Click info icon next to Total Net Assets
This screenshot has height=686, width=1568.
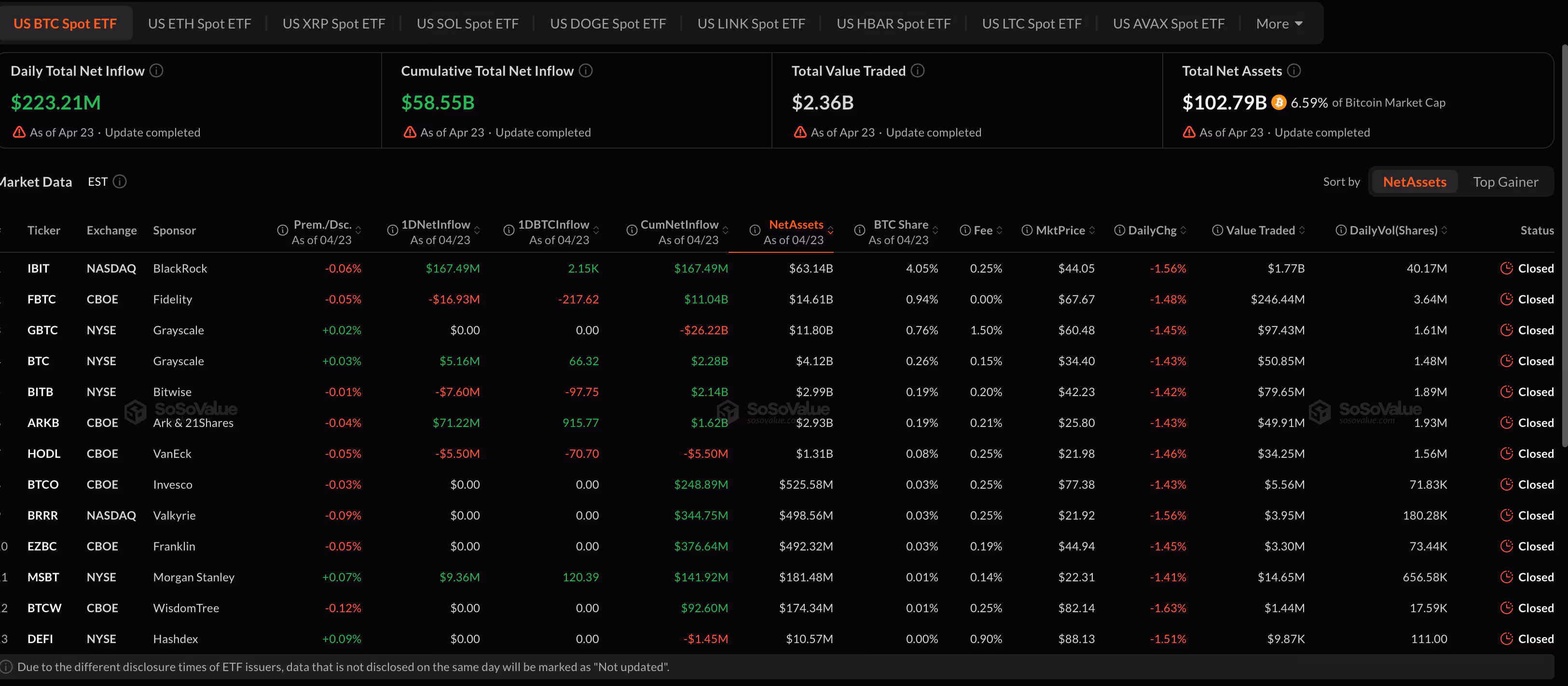[x=1294, y=70]
